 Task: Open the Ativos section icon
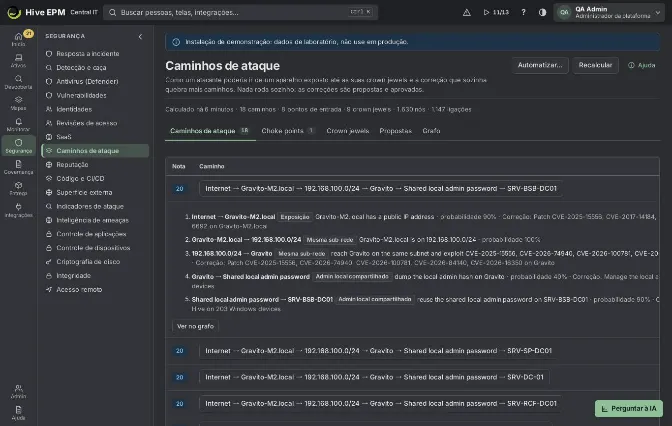tap(18, 60)
